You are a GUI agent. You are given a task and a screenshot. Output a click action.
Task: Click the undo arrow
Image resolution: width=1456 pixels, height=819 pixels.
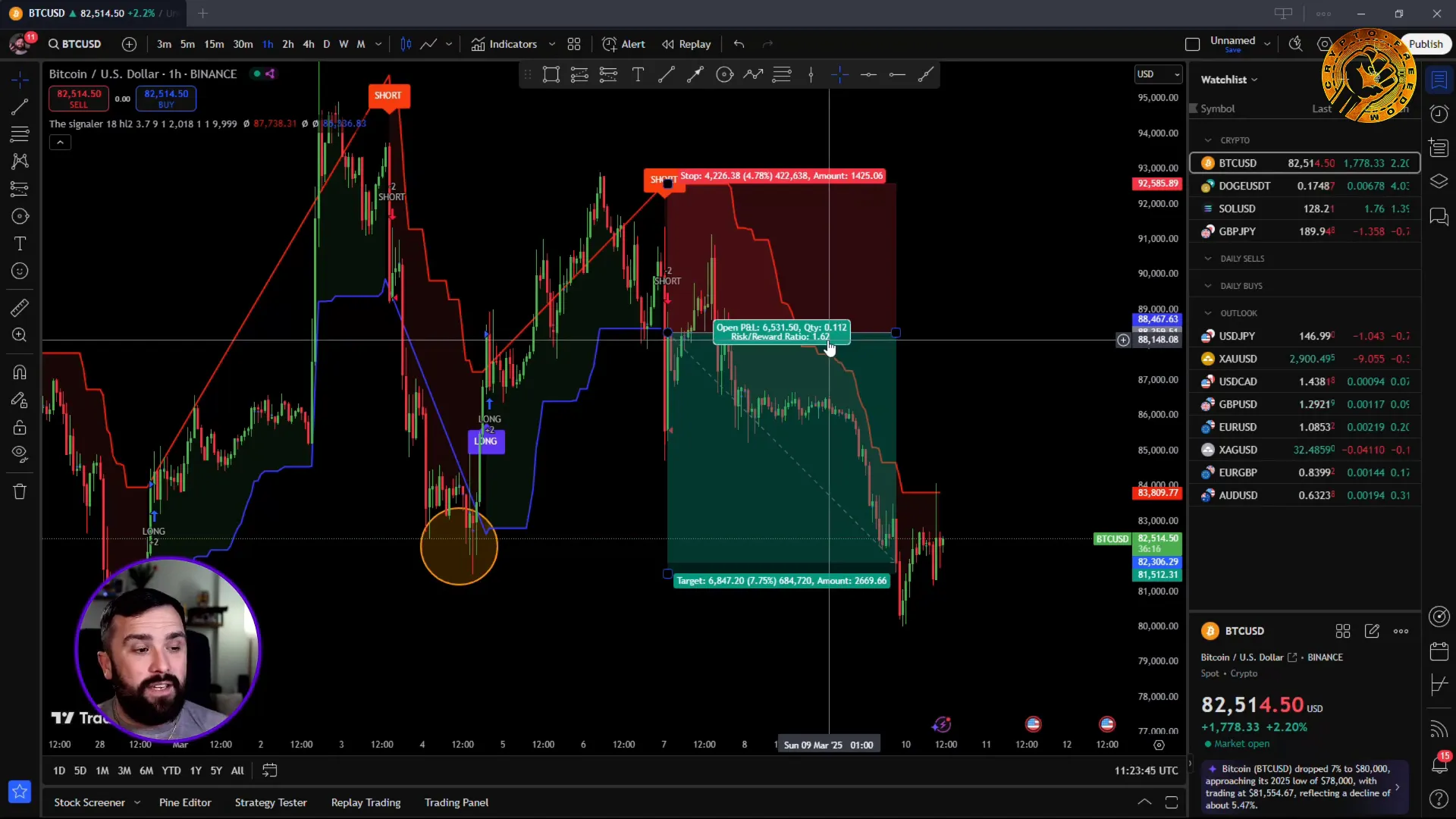[x=739, y=44]
